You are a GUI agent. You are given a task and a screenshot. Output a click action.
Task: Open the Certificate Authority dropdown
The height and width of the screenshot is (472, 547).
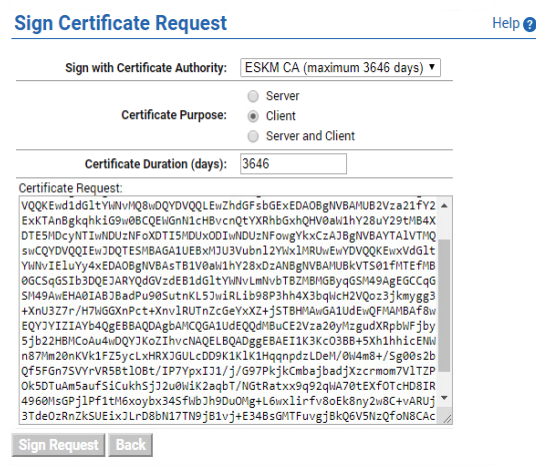tap(340, 67)
